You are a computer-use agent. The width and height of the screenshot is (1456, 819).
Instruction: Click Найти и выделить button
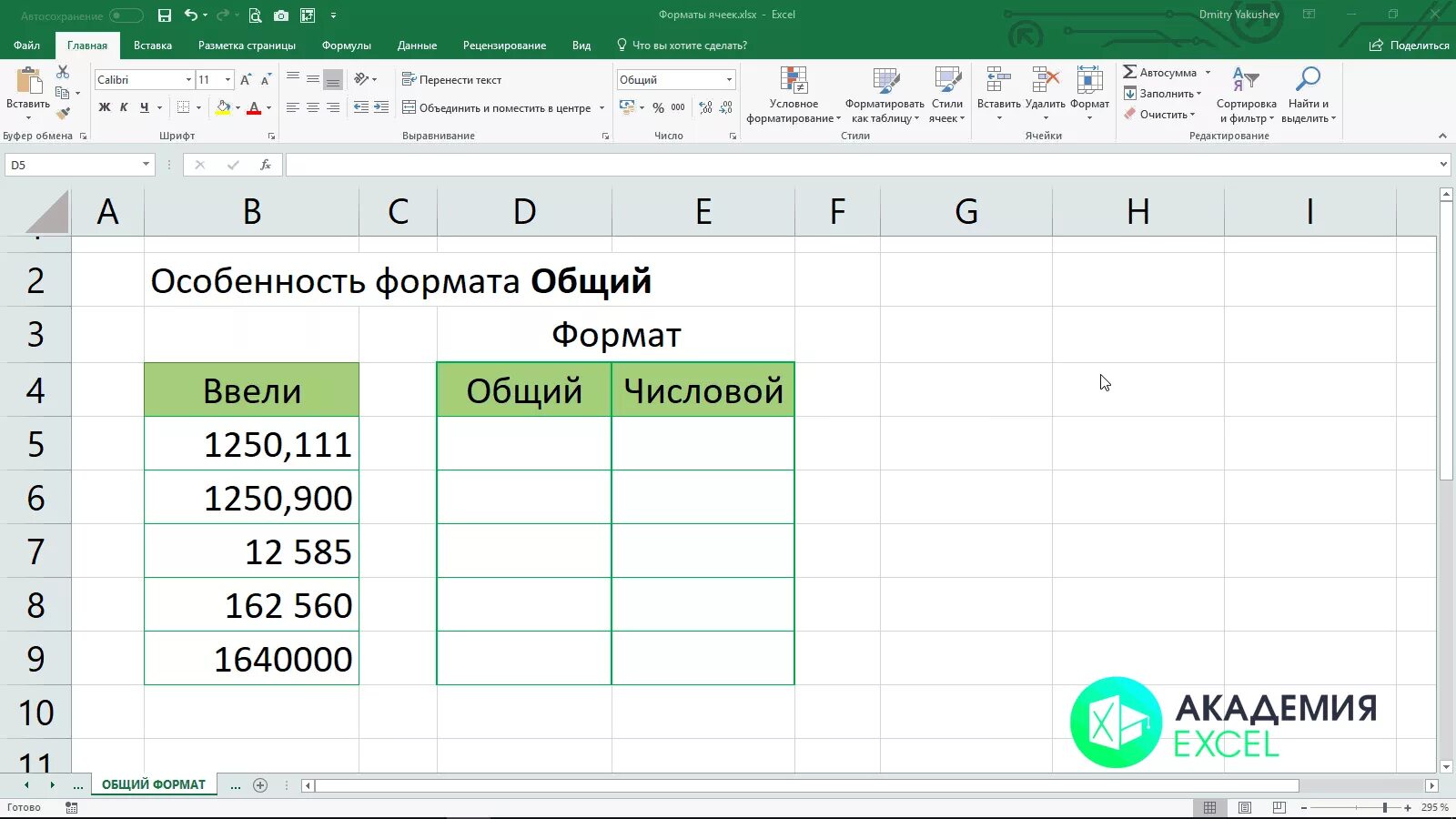(1308, 95)
